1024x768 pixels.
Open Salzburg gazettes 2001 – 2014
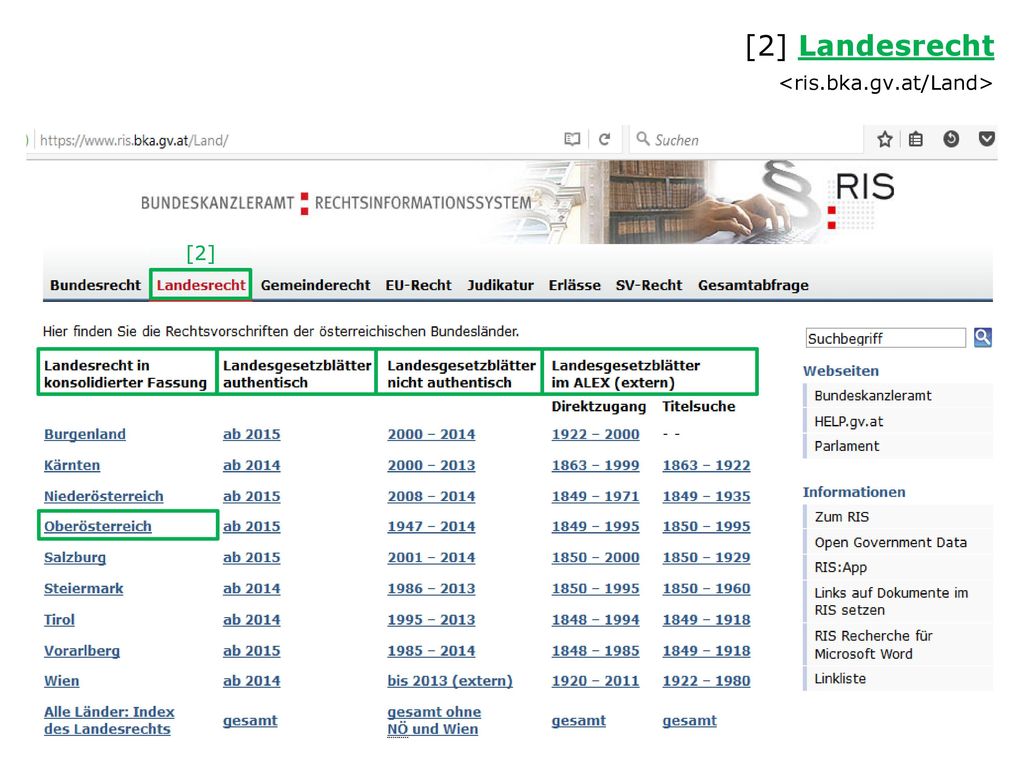[431, 558]
